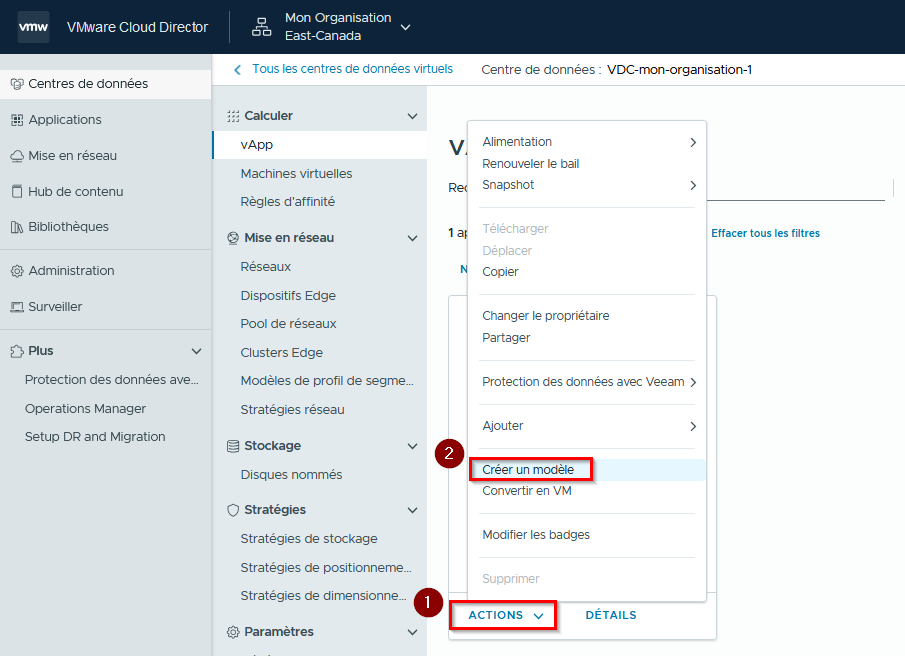905x656 pixels.
Task: Open Operations Manager item
Action: point(85,408)
